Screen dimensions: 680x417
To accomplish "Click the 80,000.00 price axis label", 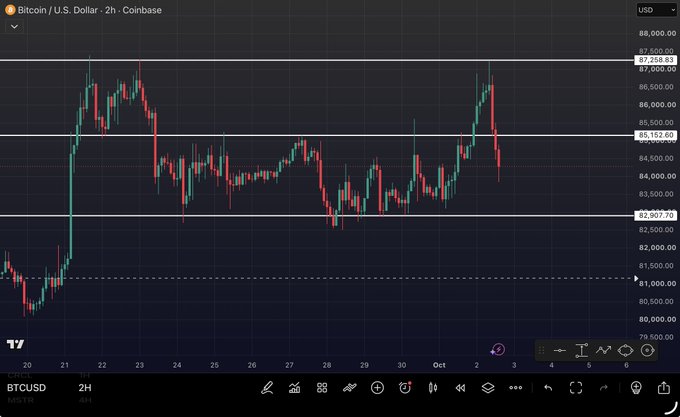I will click(x=657, y=319).
